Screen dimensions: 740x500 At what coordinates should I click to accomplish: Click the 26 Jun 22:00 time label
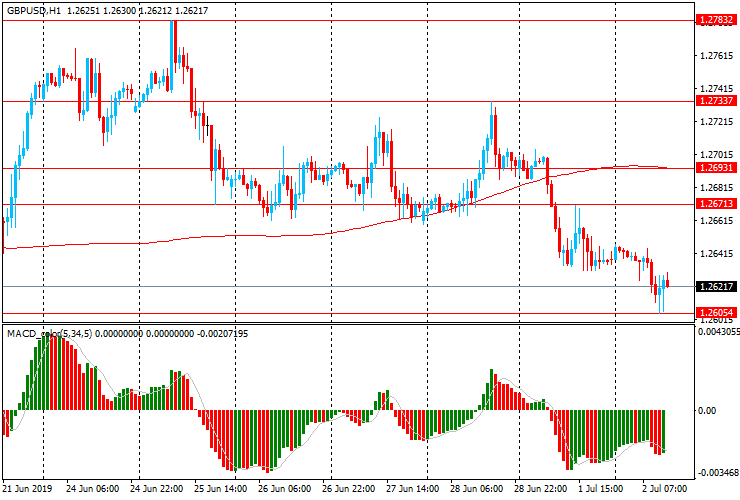(349, 489)
